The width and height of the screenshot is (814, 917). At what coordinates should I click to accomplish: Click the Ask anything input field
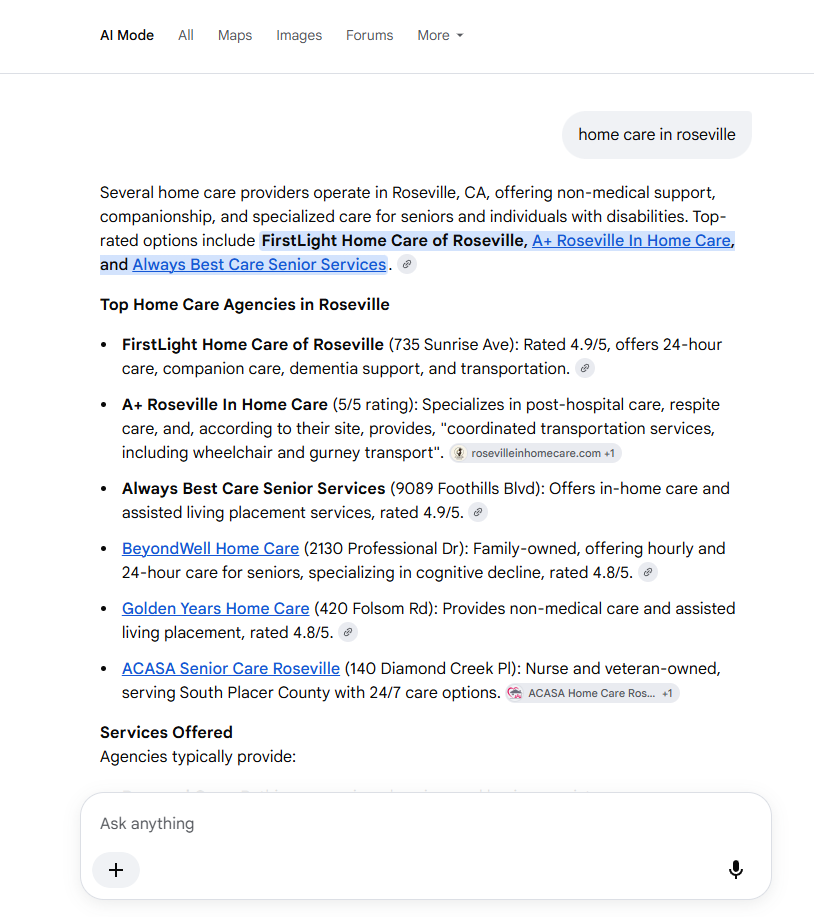pyautogui.click(x=426, y=823)
